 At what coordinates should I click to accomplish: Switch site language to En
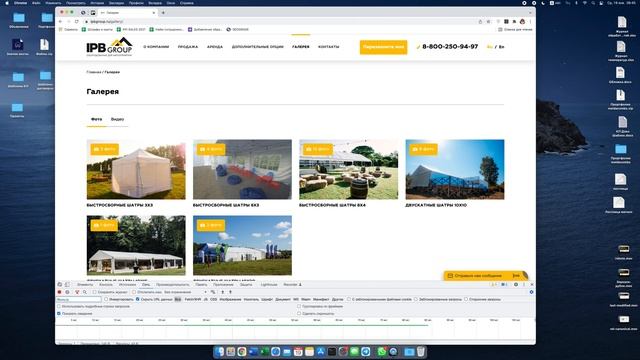502,47
